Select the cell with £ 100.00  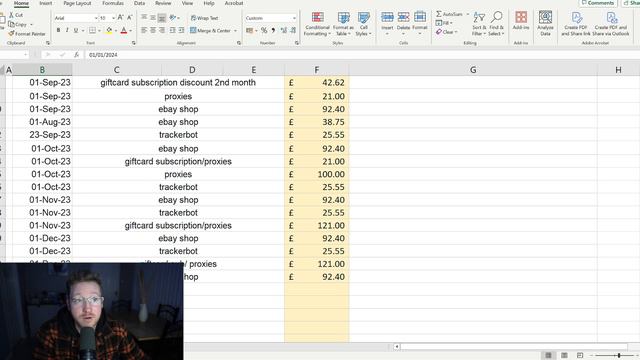[317, 174]
